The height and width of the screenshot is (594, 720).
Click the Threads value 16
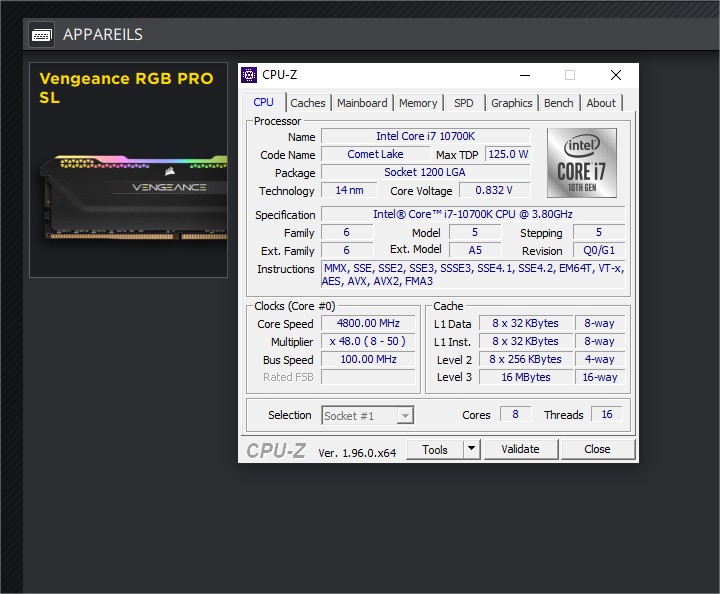tap(607, 414)
